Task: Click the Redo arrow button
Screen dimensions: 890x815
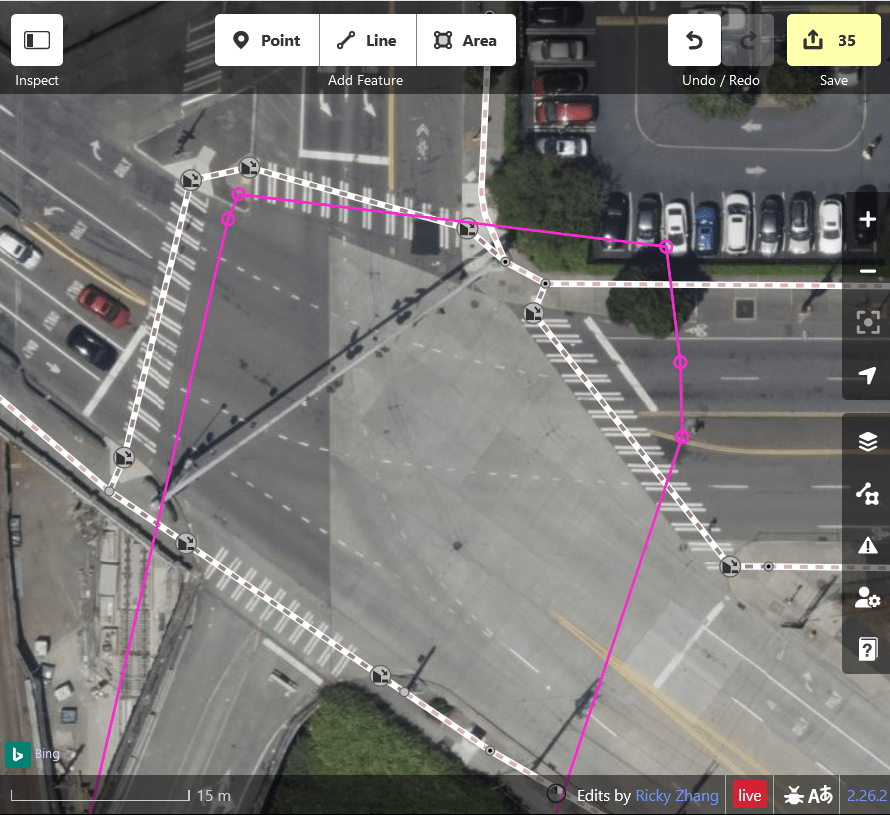Action: click(748, 40)
